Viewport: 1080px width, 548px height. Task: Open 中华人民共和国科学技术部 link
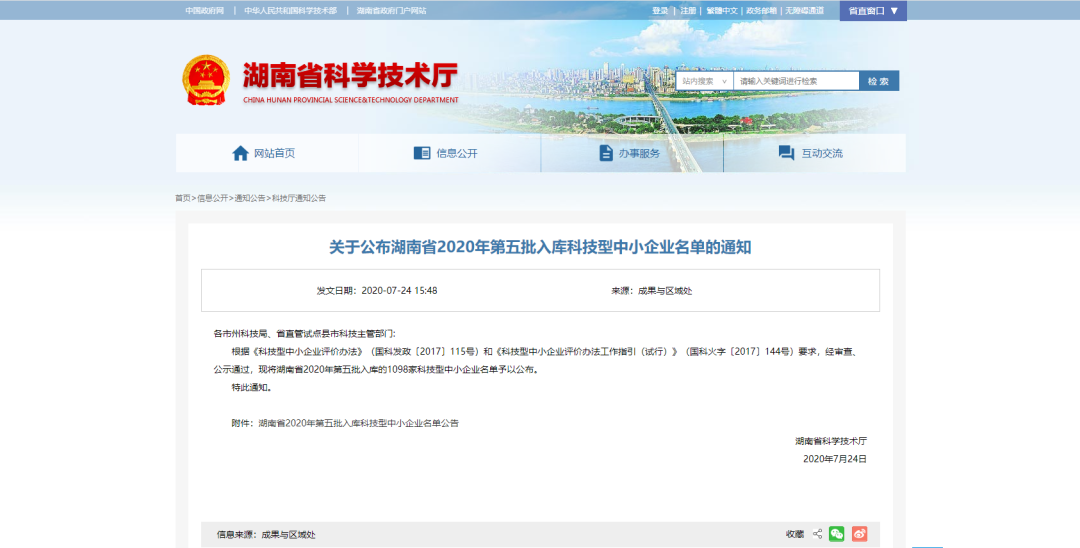click(x=291, y=11)
